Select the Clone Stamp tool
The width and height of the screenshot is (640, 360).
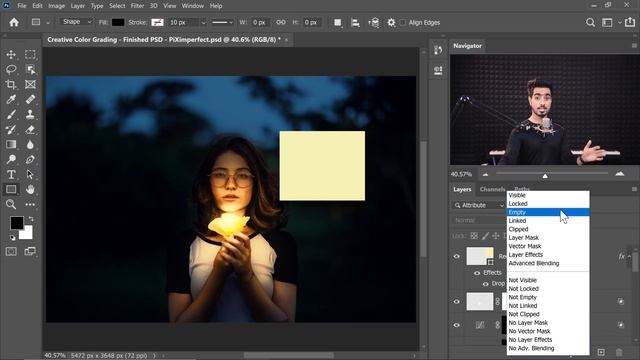tap(30, 114)
